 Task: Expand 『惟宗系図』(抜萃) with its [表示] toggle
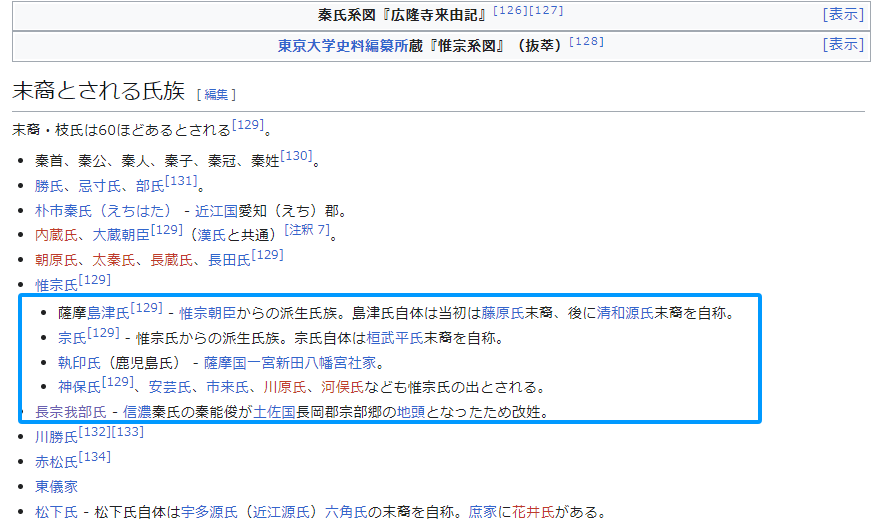coord(843,44)
